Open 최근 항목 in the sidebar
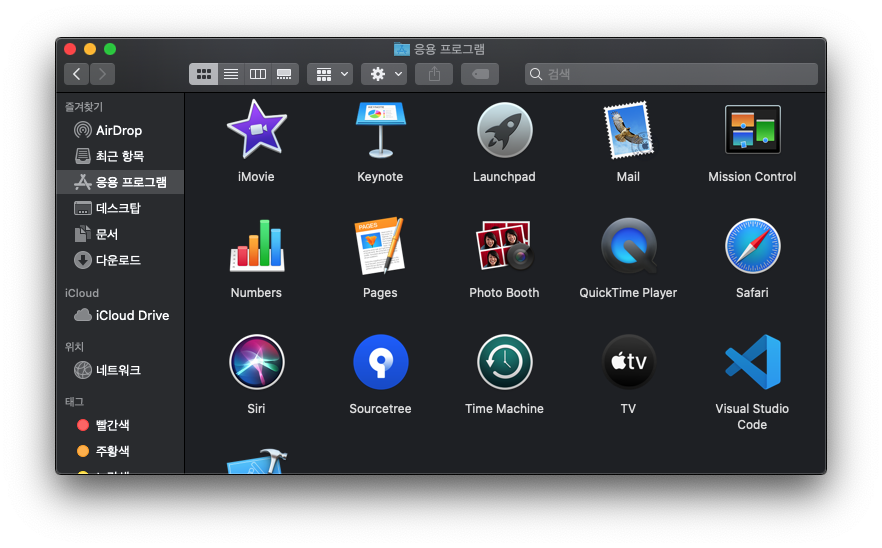 pos(120,156)
